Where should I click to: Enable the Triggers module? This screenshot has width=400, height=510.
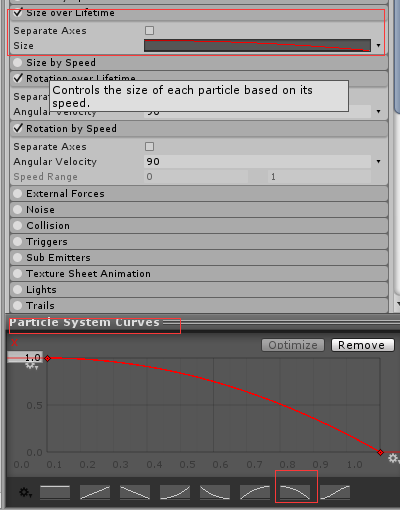click(17, 241)
